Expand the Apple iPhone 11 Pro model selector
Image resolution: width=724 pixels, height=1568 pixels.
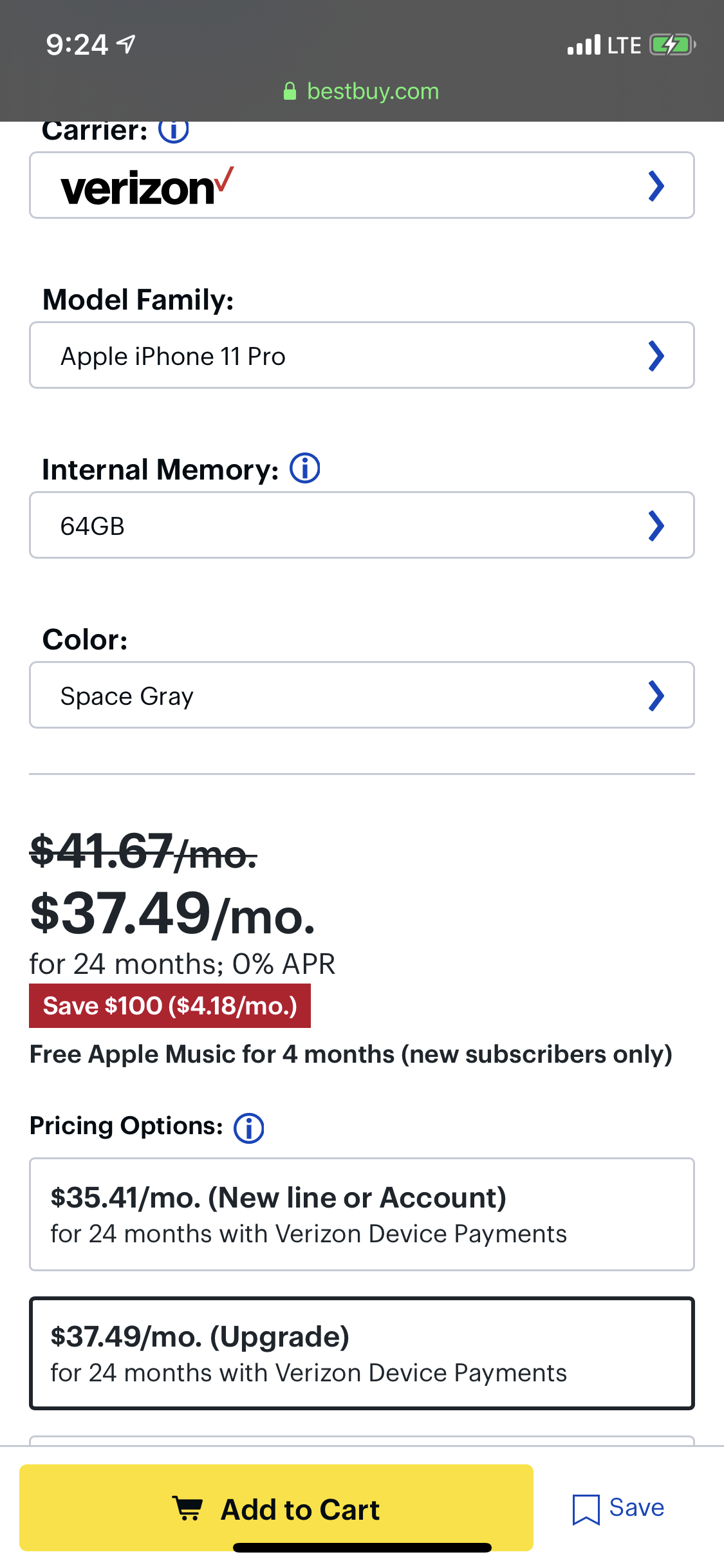click(x=362, y=355)
